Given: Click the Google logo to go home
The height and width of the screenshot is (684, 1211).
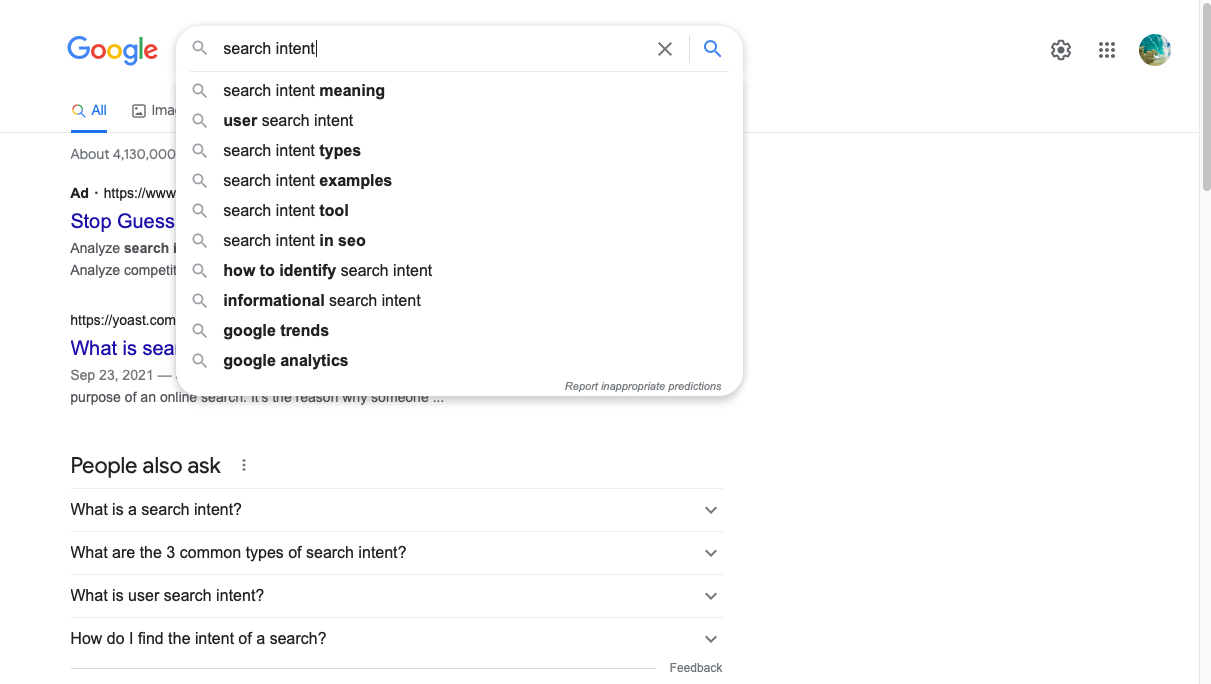Looking at the screenshot, I should [x=112, y=50].
